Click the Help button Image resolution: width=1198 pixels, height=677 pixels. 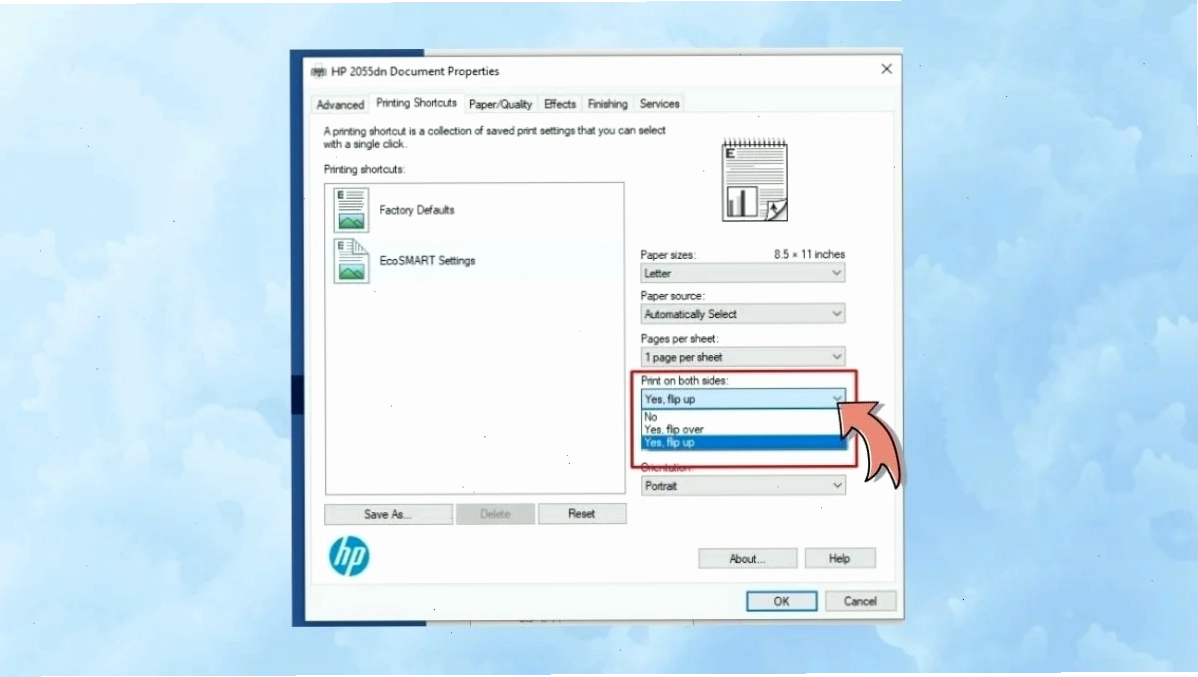[840, 559]
